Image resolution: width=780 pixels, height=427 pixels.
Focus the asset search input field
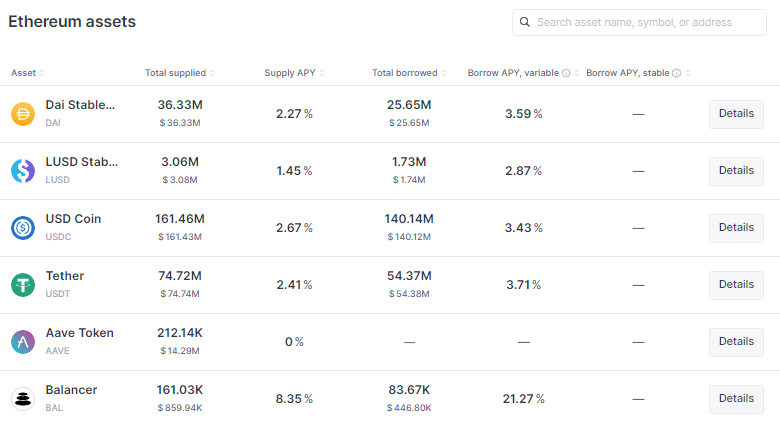[639, 22]
